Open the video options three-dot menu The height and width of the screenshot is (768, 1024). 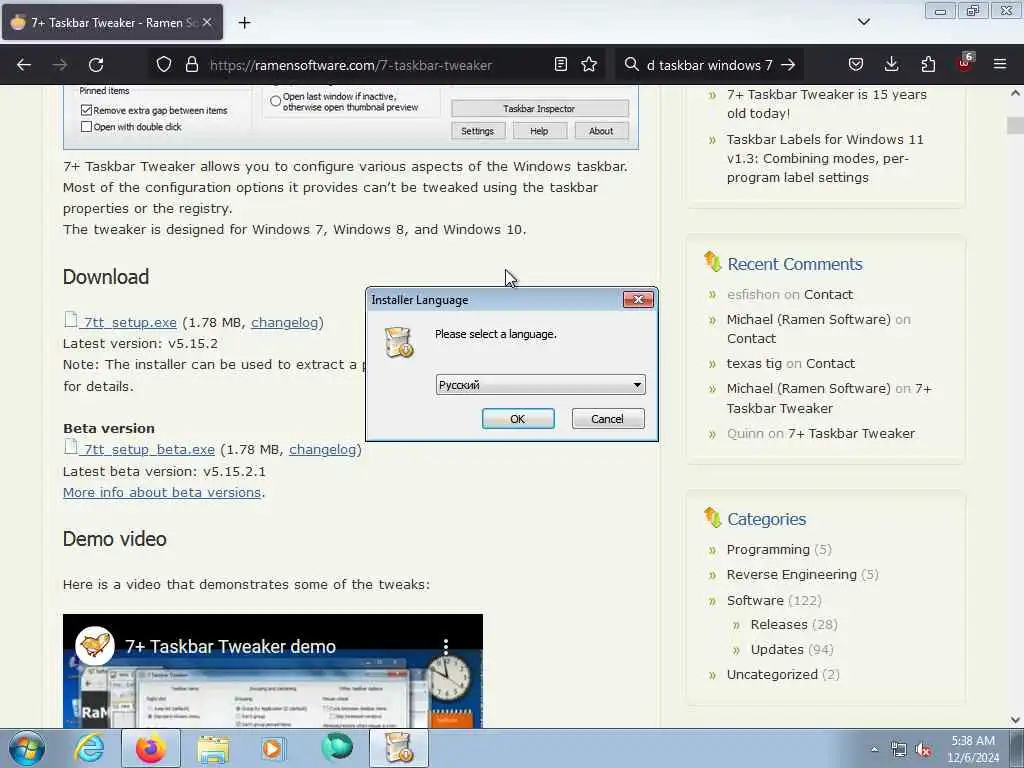pyautogui.click(x=446, y=646)
